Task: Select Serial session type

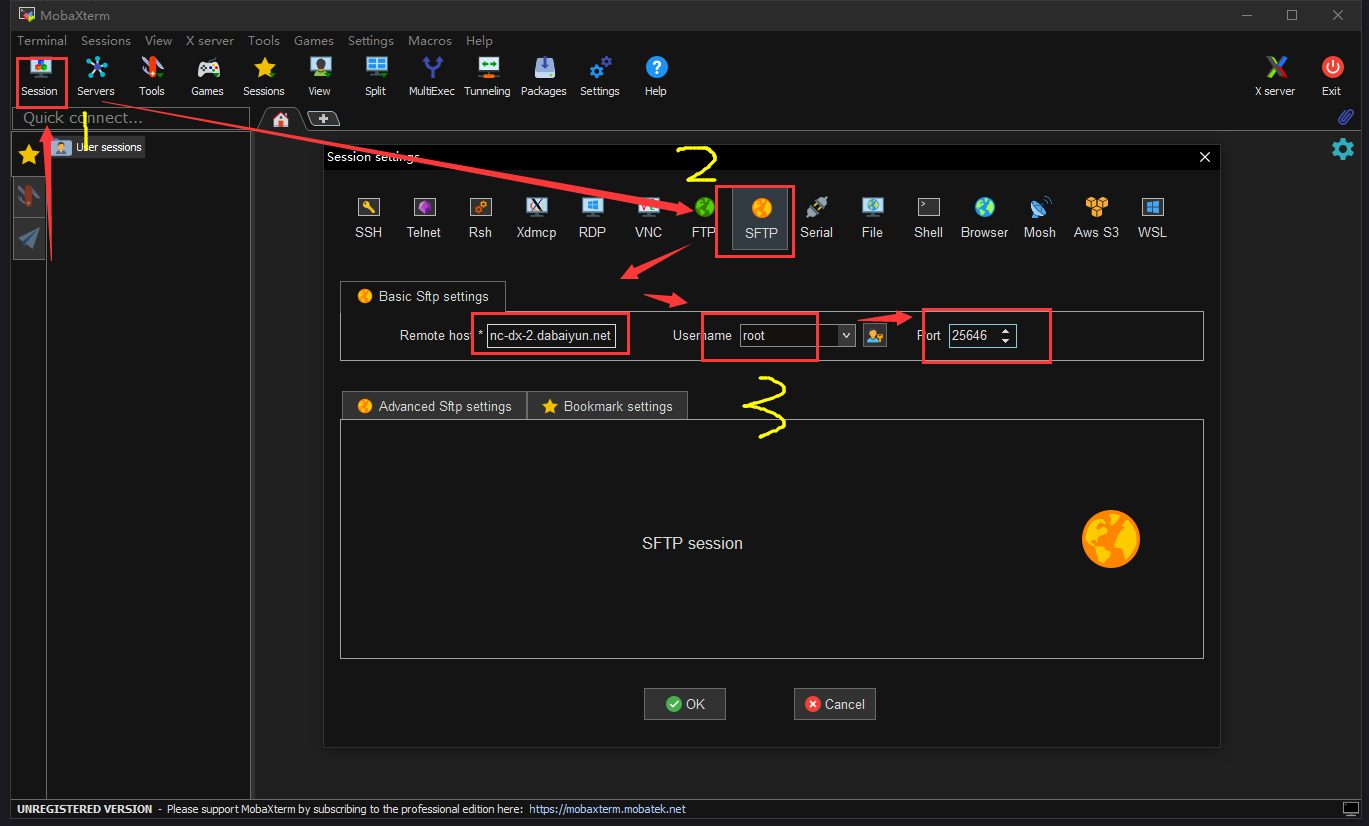Action: 817,217
